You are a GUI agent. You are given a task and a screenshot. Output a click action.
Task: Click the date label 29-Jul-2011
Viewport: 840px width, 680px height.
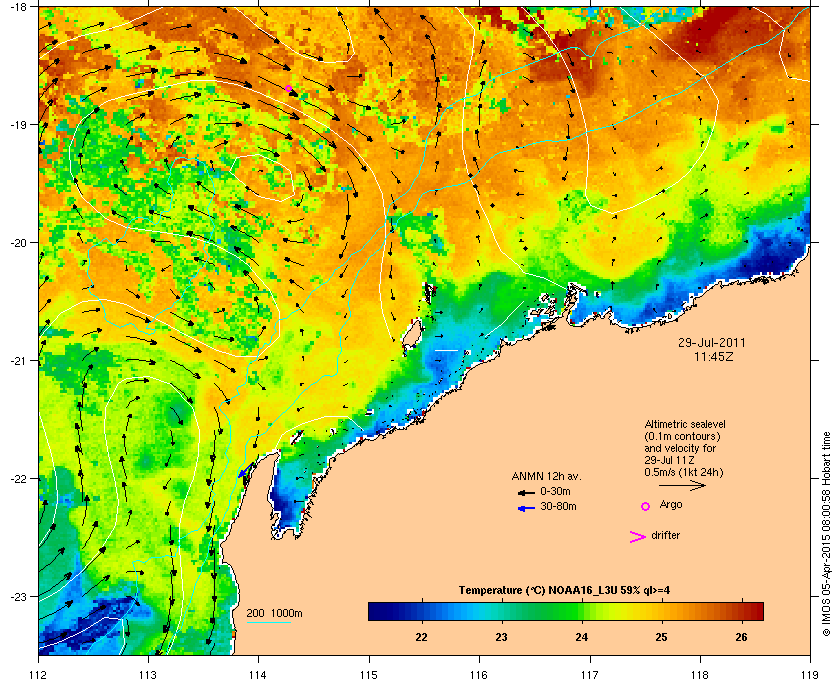(712, 343)
